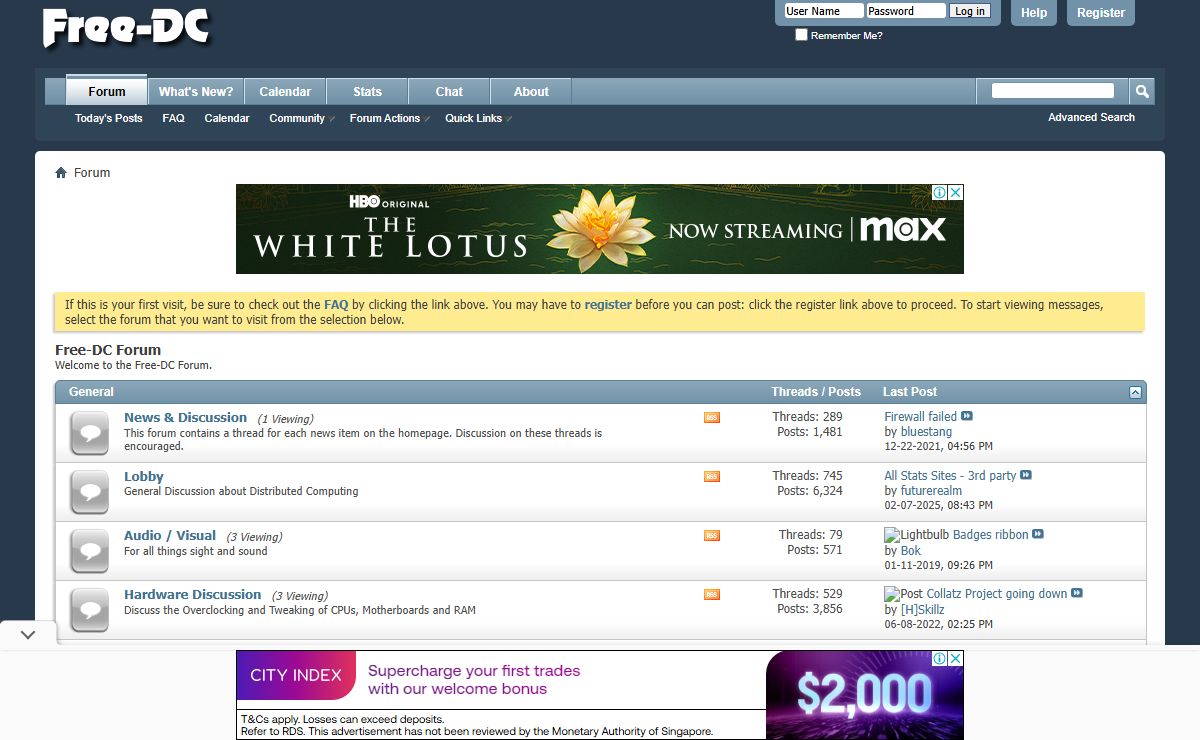The image size is (1200, 740).
Task: Collapse the General category section
Action: pos(1135,392)
